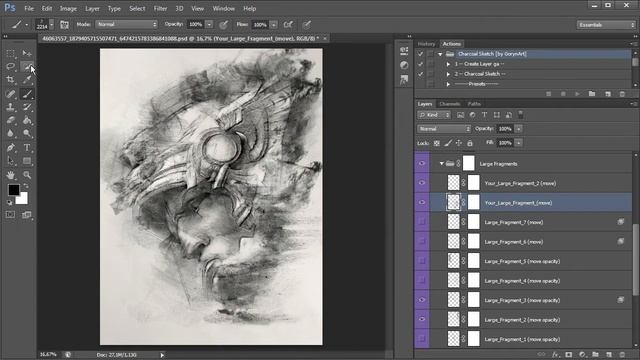
Task: Click the foreground black color swatch
Action: pyautogui.click(x=13, y=189)
